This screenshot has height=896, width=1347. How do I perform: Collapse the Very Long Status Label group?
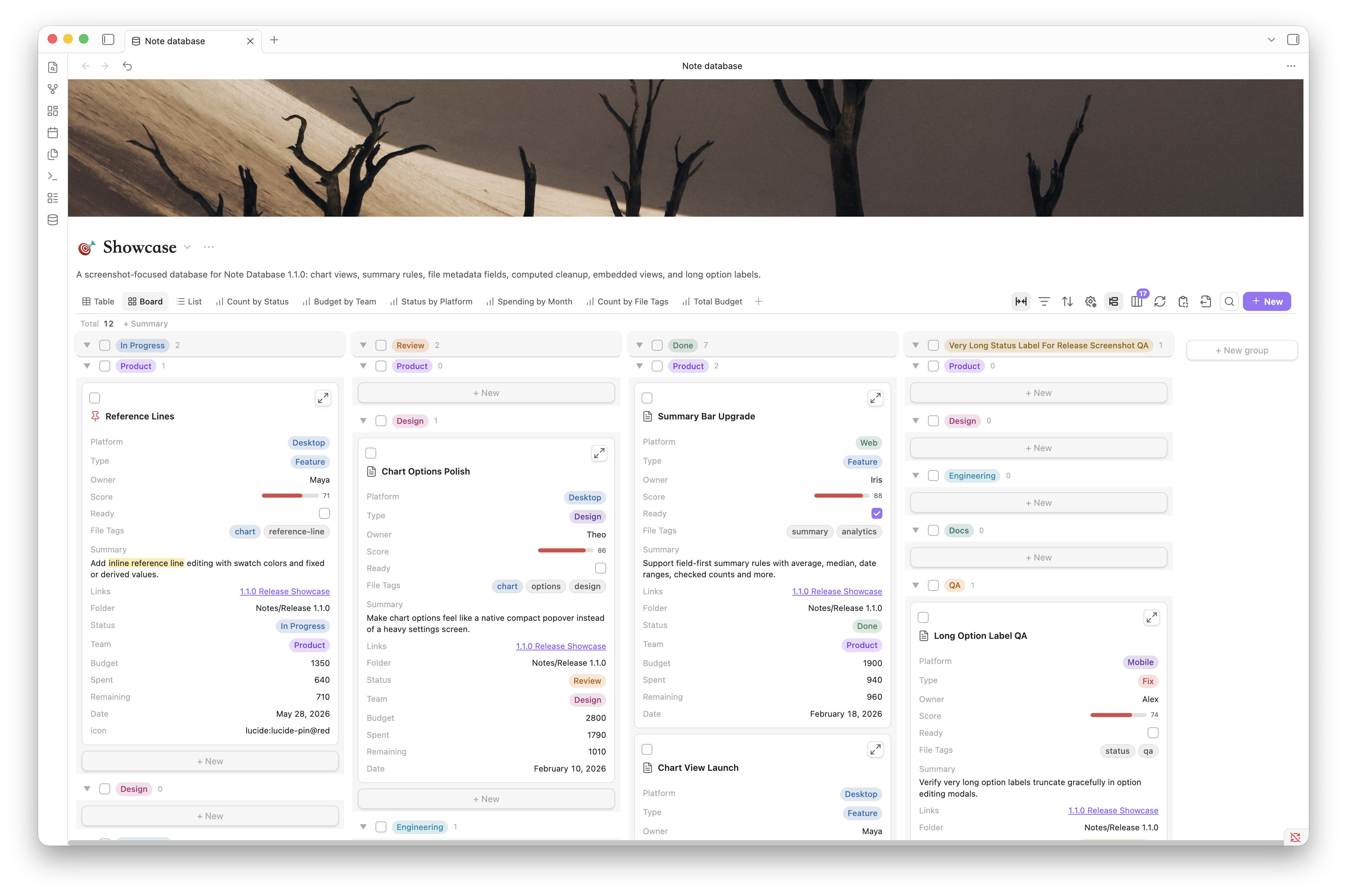[x=915, y=345]
